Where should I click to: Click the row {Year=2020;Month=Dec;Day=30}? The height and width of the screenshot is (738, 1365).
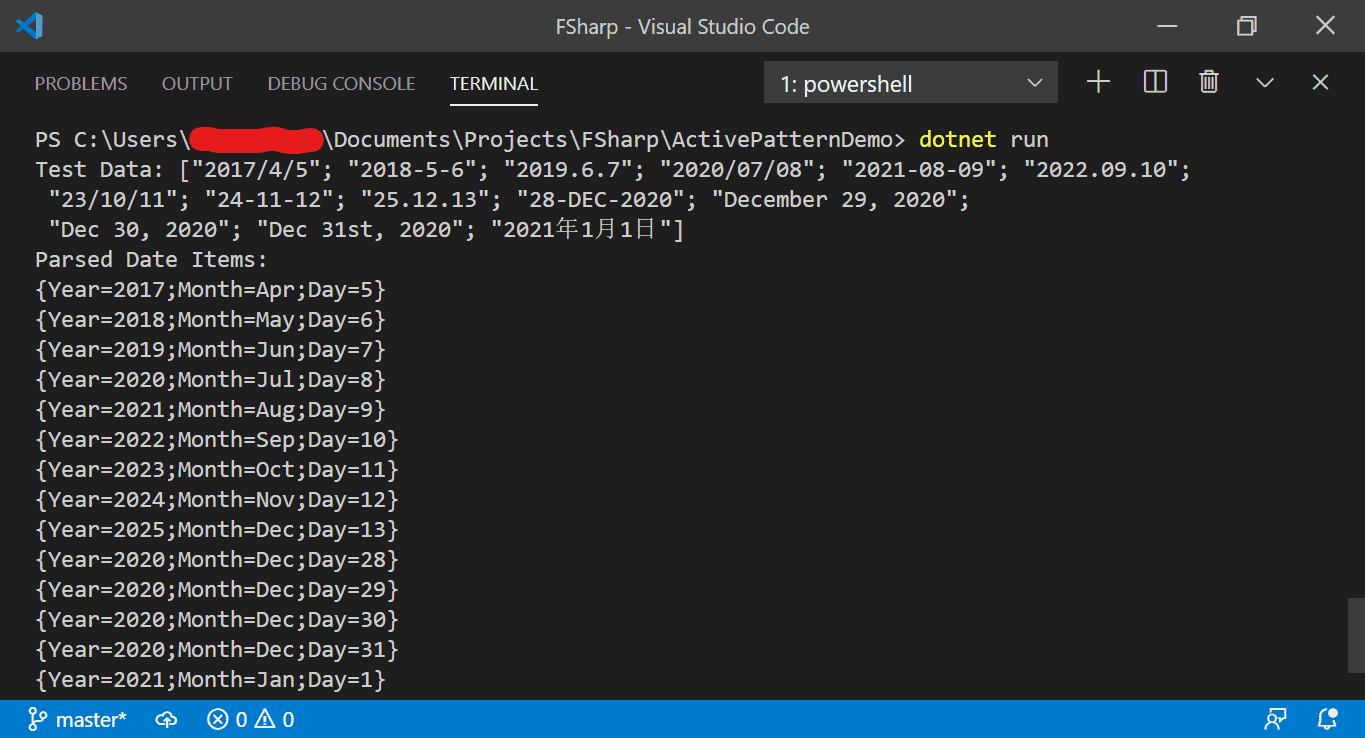[x=217, y=620]
